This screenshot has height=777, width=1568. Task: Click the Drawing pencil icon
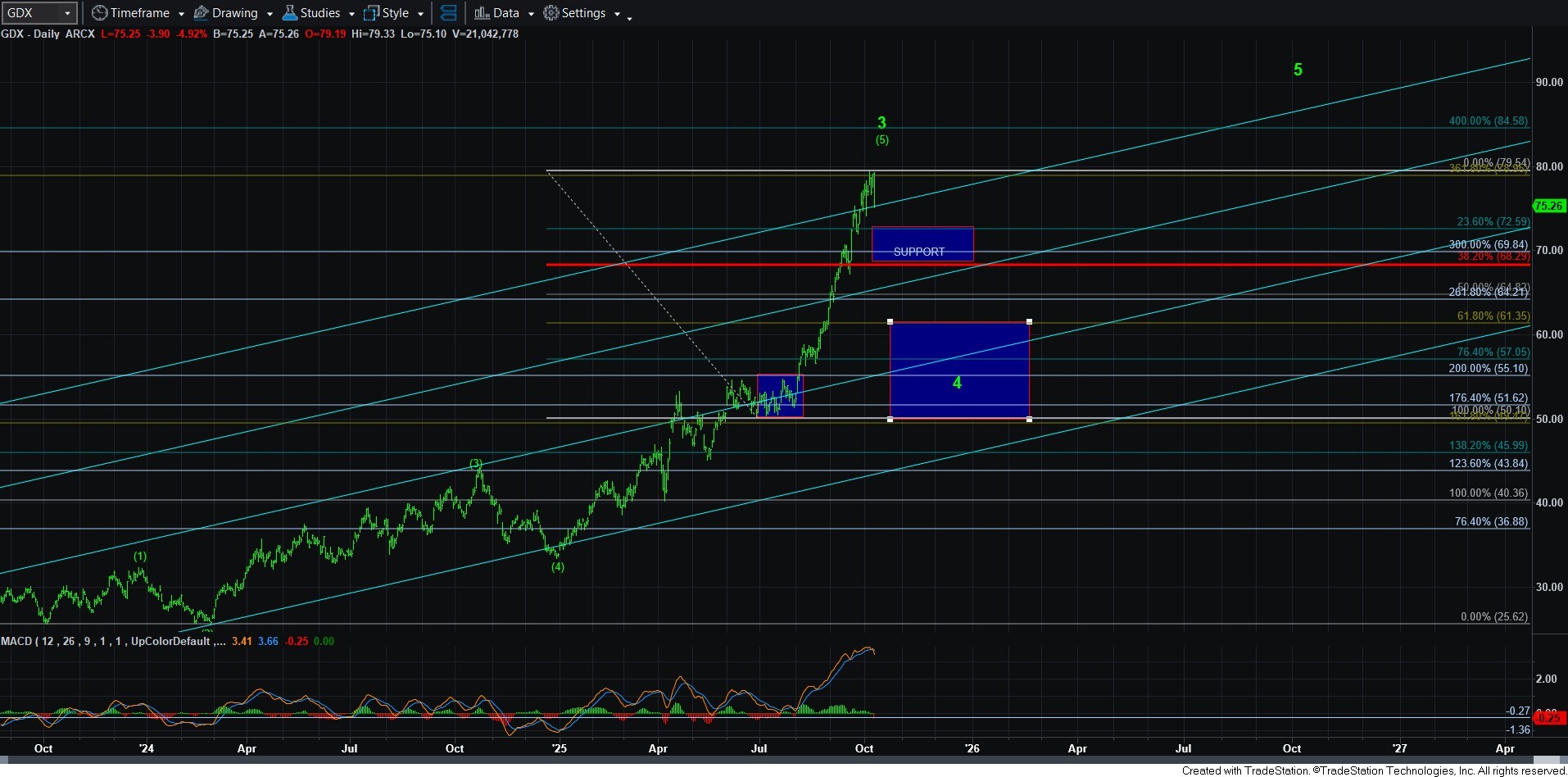click(x=201, y=13)
